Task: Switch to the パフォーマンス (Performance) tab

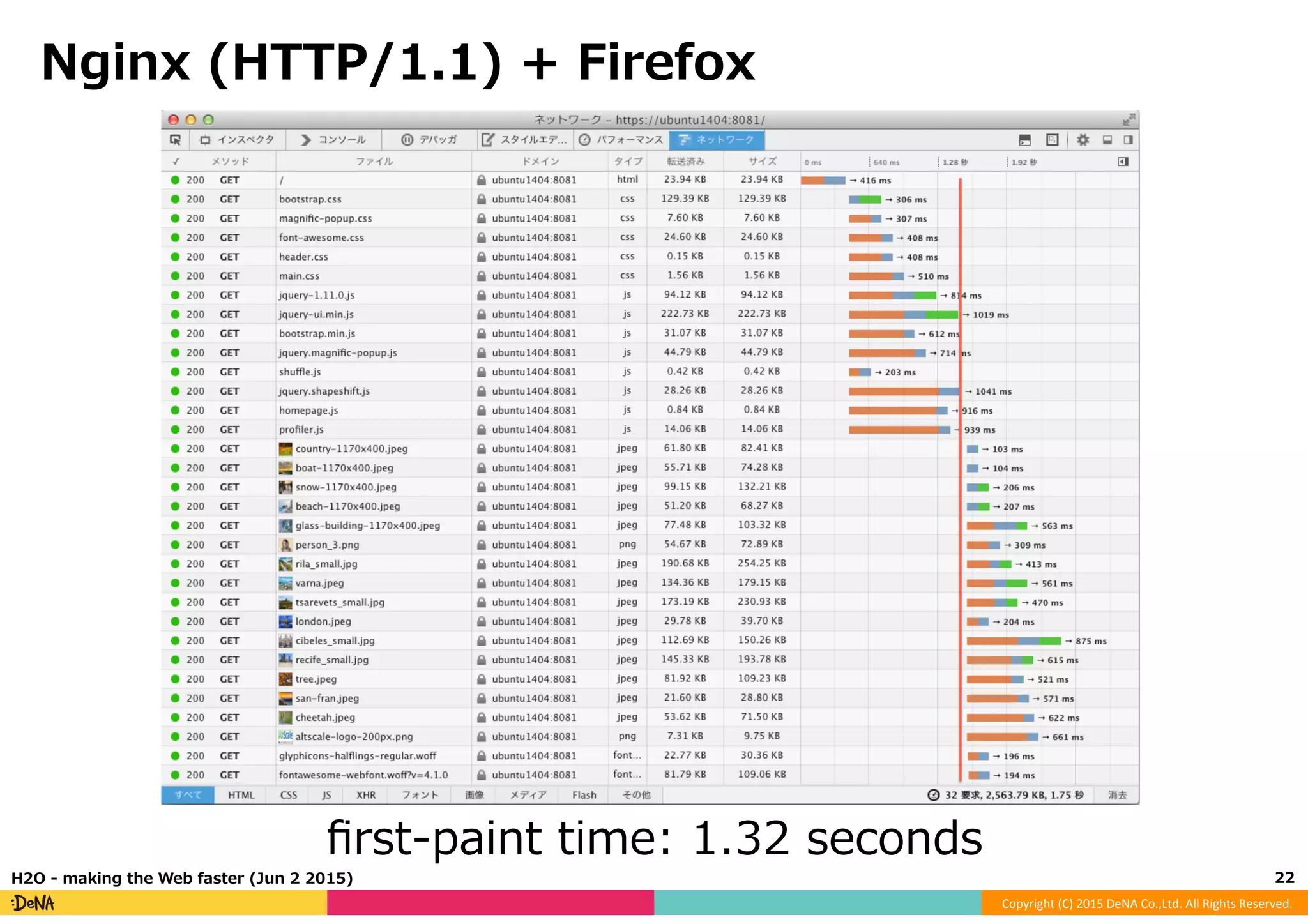Action: (x=621, y=140)
